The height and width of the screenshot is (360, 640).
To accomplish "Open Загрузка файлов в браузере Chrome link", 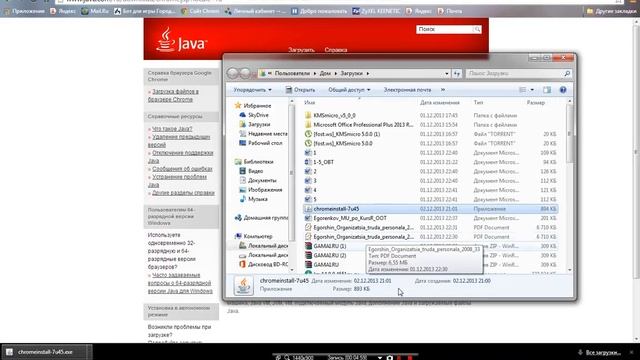I will pyautogui.click(x=173, y=96).
